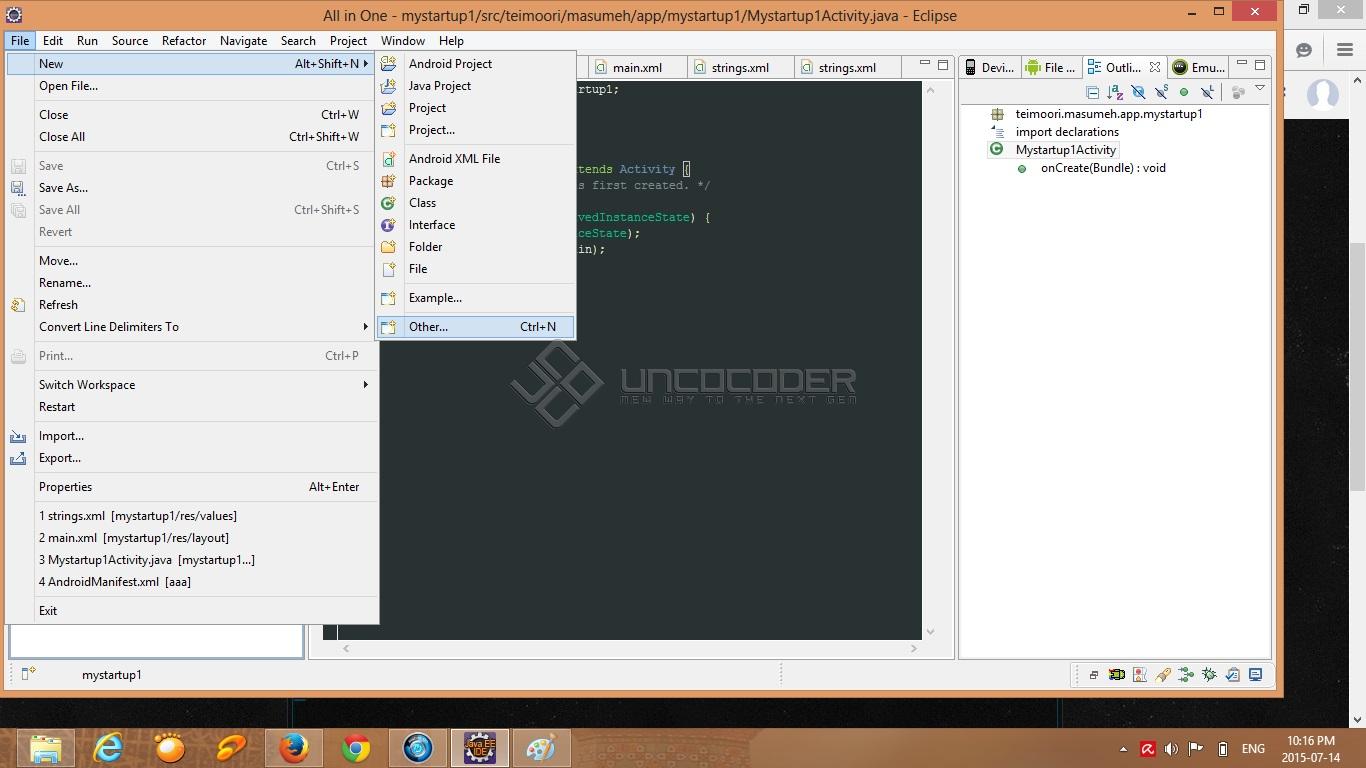Open Firefox from the taskbar

(x=294, y=748)
